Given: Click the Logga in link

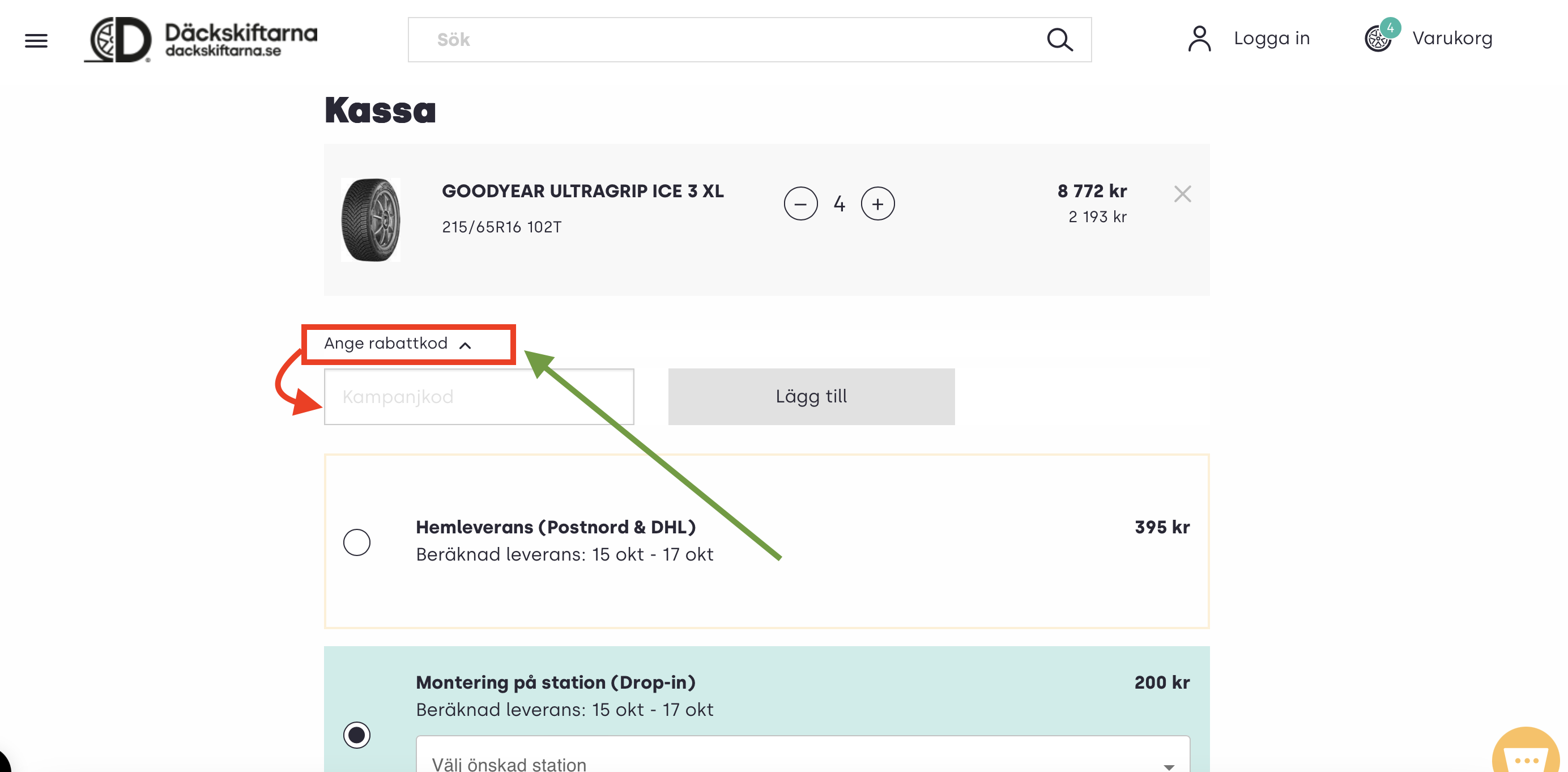Looking at the screenshot, I should [1271, 39].
